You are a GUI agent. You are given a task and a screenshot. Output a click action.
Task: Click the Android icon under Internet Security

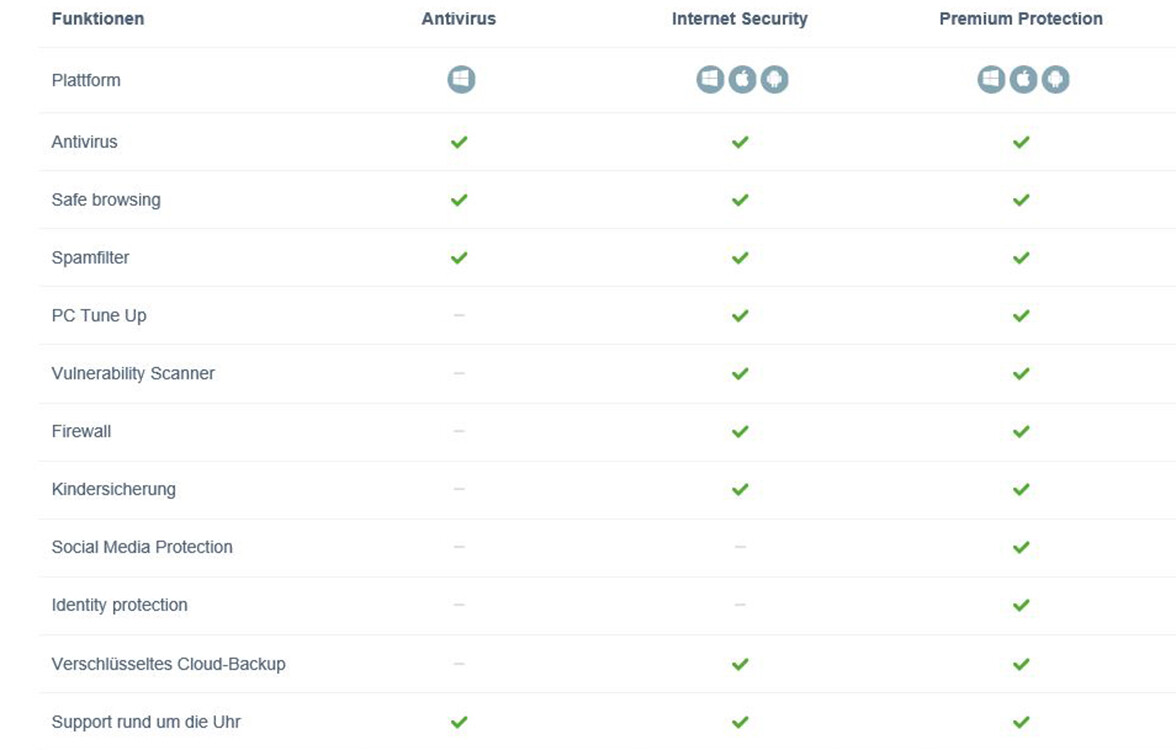(x=774, y=80)
